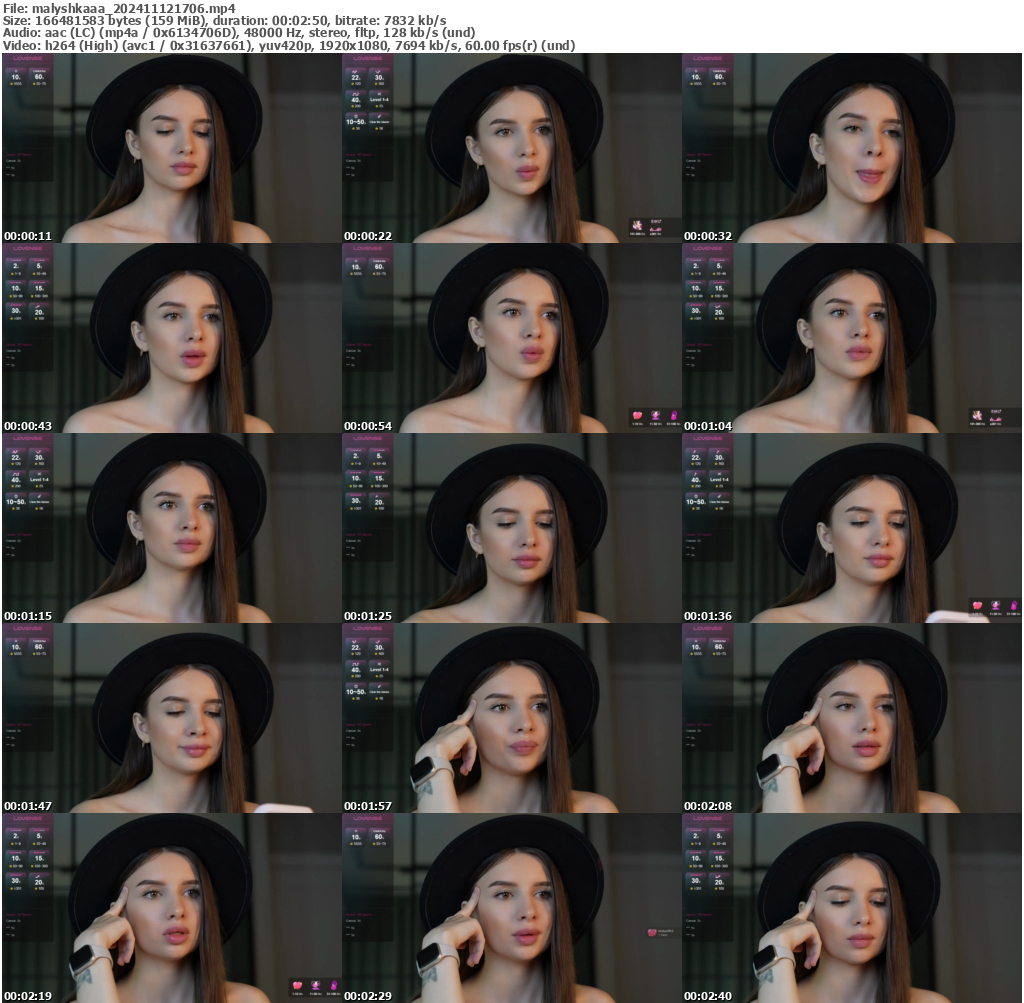Click the 00:00:11 timestamp label
Viewport: 1024px width, 1003px height.
[30, 236]
